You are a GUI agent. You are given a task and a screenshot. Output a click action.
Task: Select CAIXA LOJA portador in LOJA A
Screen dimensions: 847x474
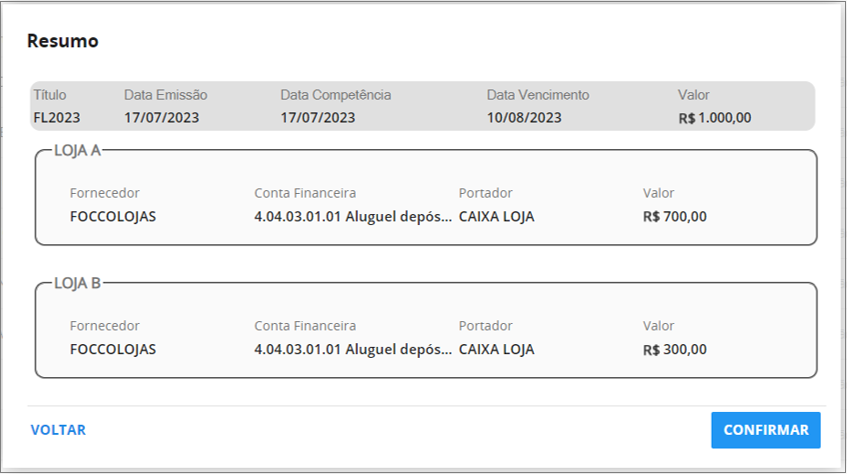(x=496, y=217)
